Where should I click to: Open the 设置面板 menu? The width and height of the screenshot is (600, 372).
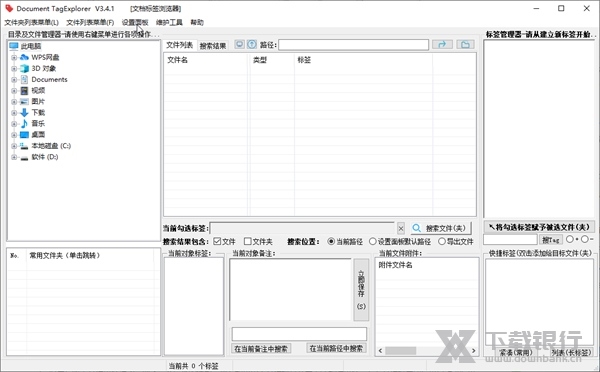pos(135,23)
